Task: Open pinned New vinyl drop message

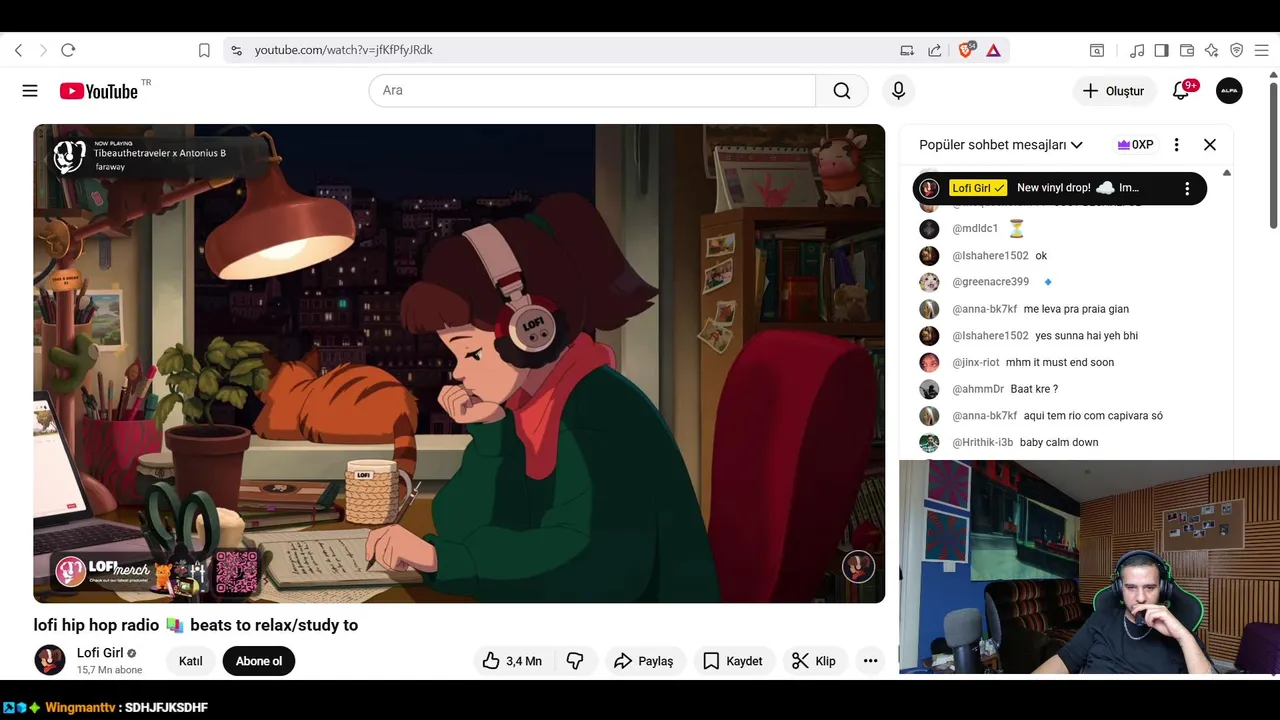Action: 1060,188
